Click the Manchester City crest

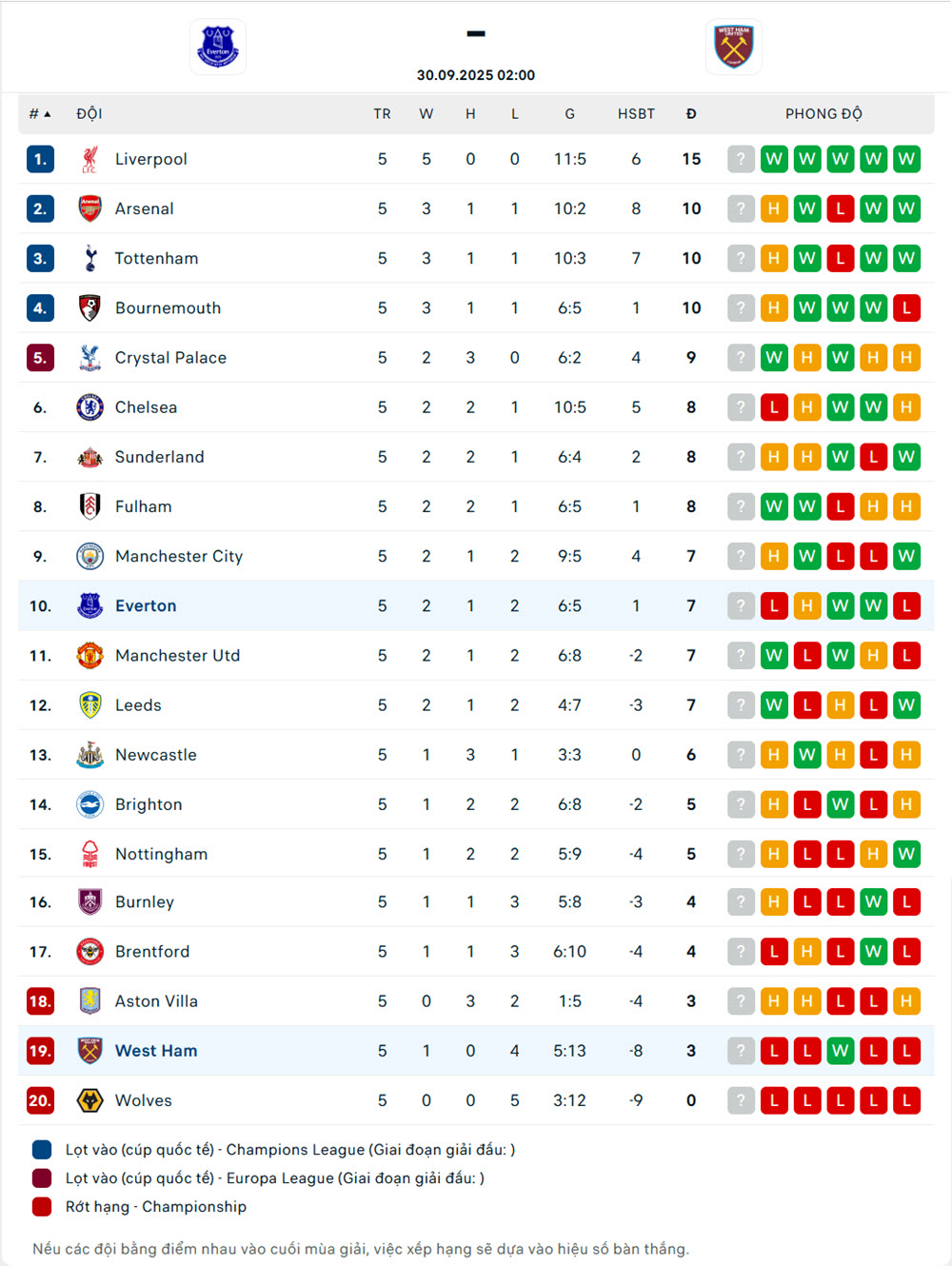pyautogui.click(x=89, y=556)
